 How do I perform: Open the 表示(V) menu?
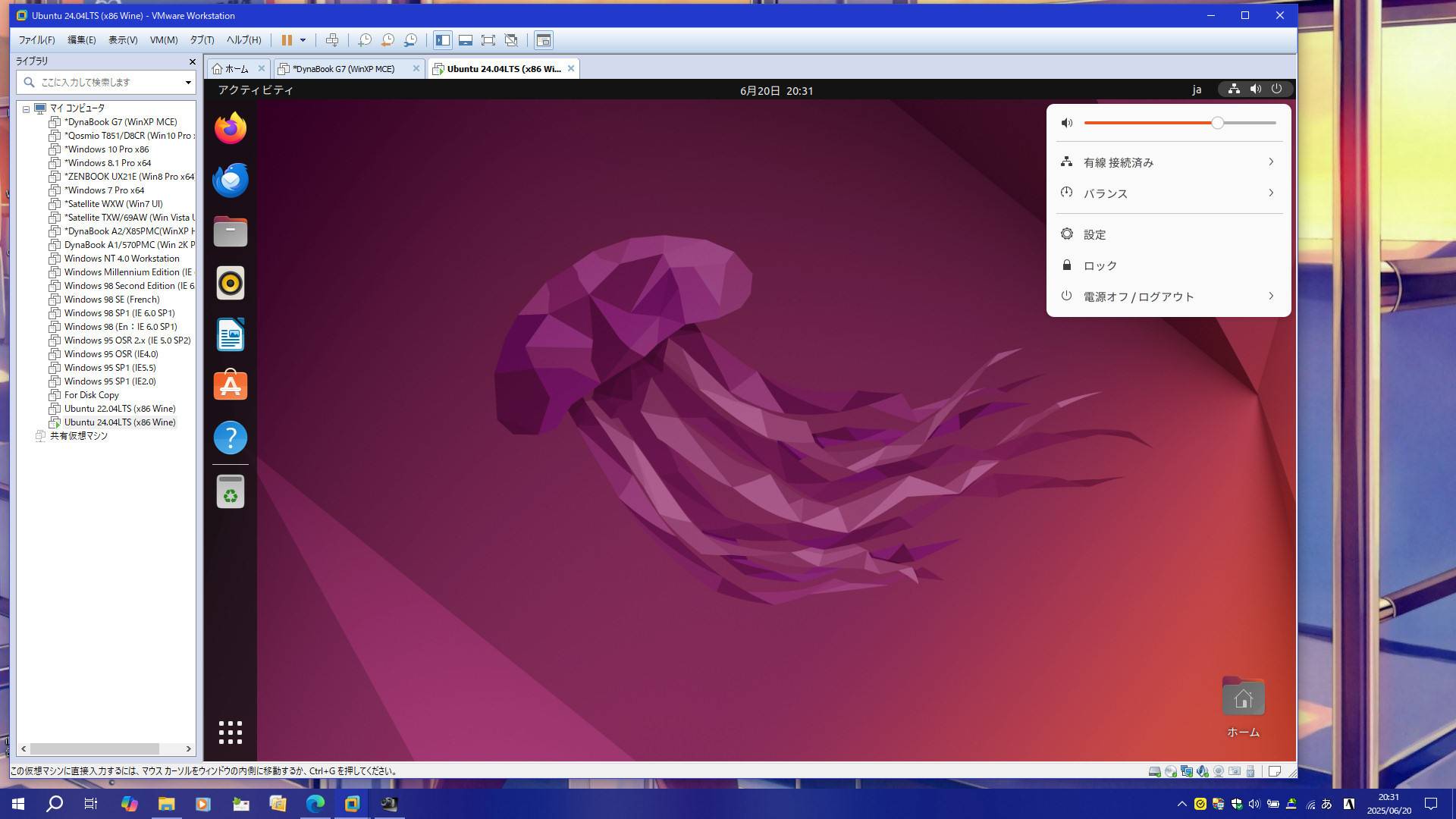pyautogui.click(x=123, y=40)
